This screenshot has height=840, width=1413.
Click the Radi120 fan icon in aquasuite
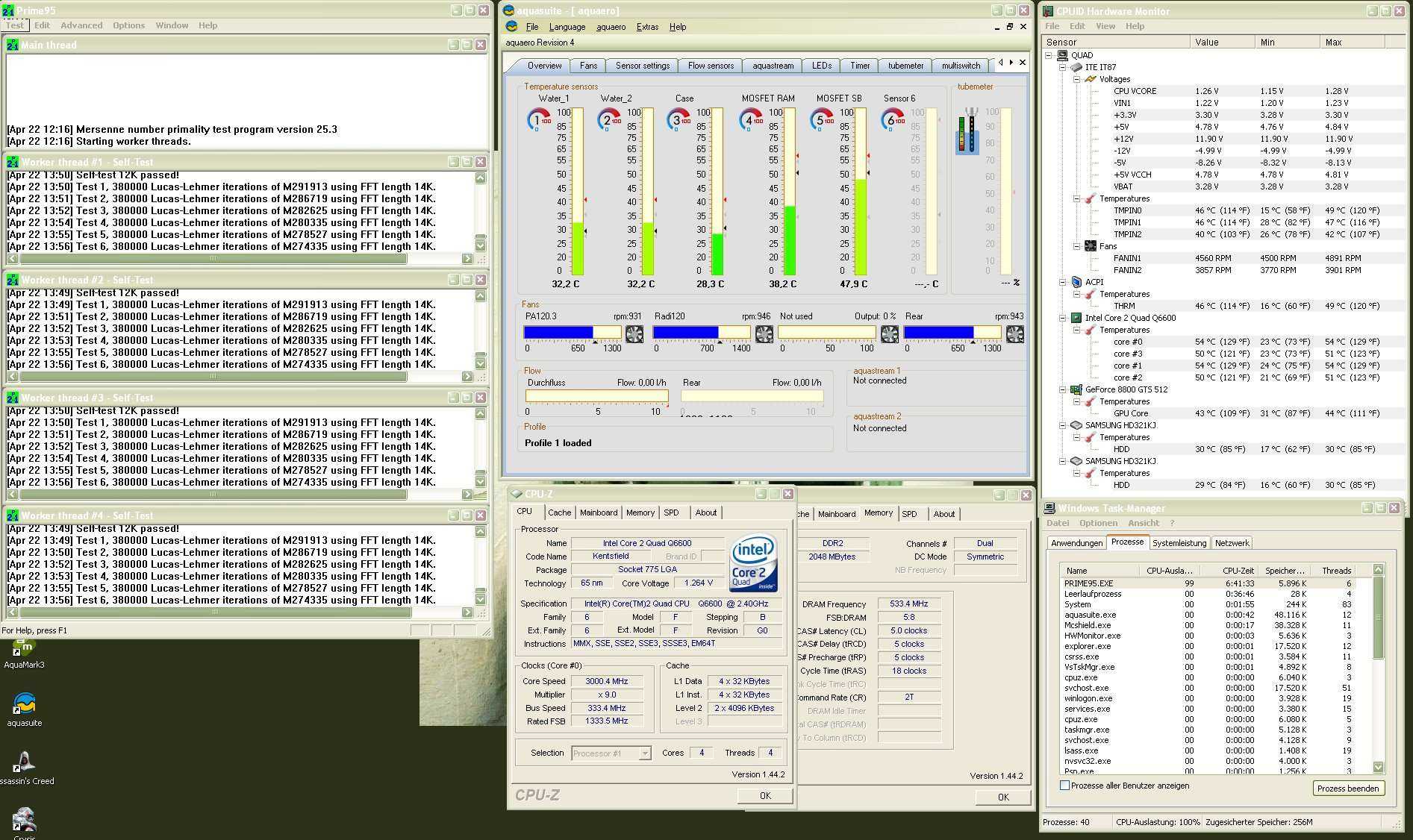pyautogui.click(x=764, y=333)
